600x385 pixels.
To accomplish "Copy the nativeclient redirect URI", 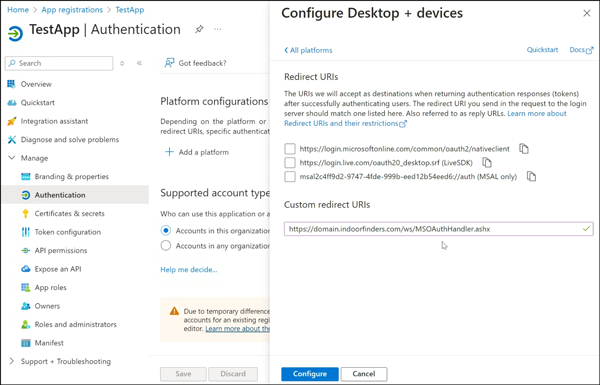I will [524, 148].
